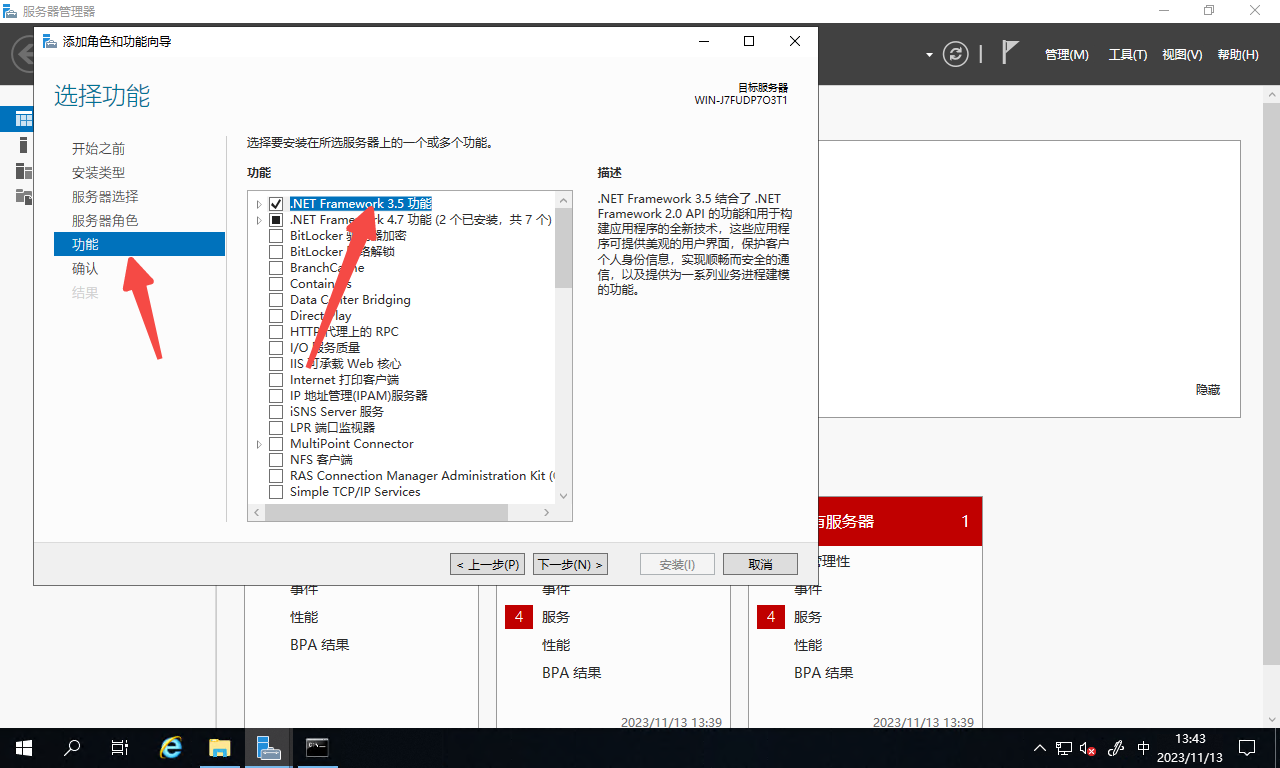Enable IIS 可承载 Web 核心 checkbox
Viewport: 1280px width, 768px height.
[x=276, y=364]
